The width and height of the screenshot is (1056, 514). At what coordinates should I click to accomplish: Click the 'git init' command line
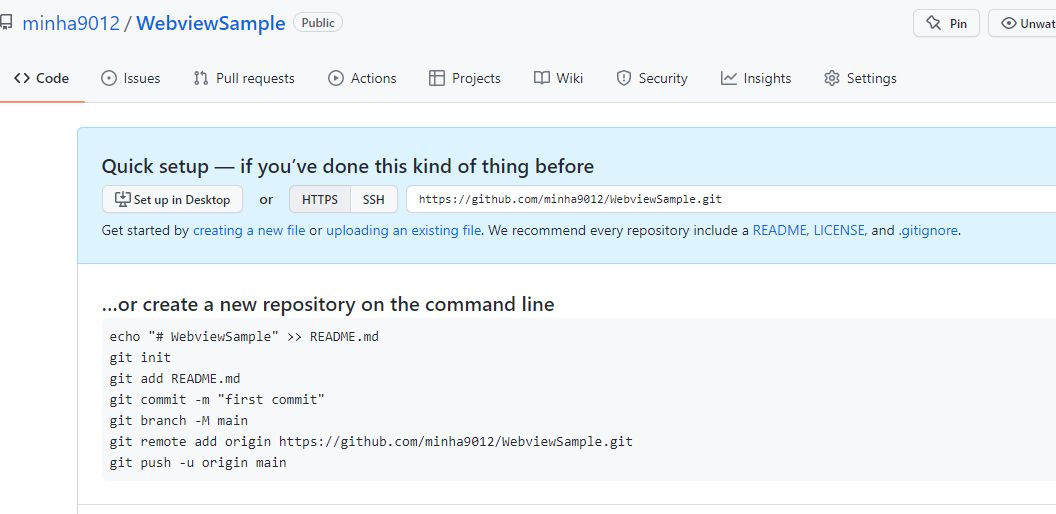point(140,358)
